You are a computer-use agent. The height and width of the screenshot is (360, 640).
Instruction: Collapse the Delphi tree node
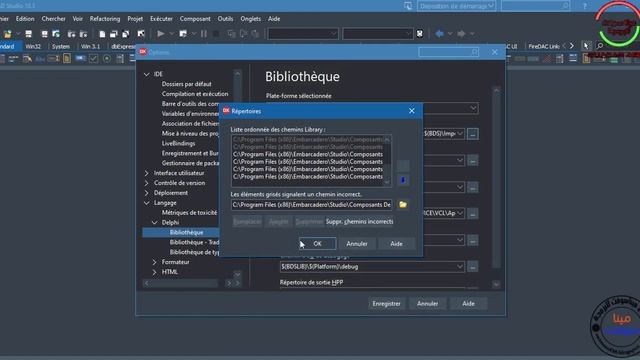[155, 222]
